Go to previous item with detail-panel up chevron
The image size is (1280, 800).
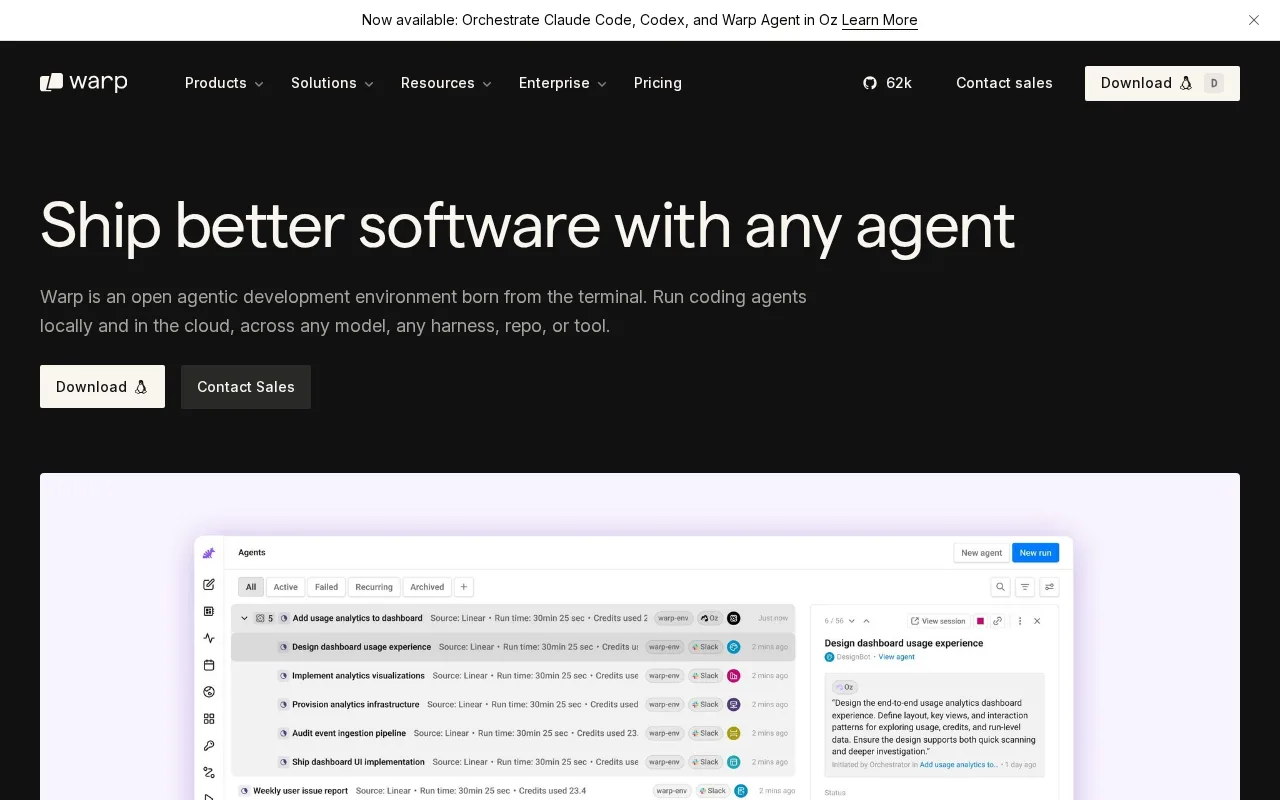pyautogui.click(x=866, y=621)
